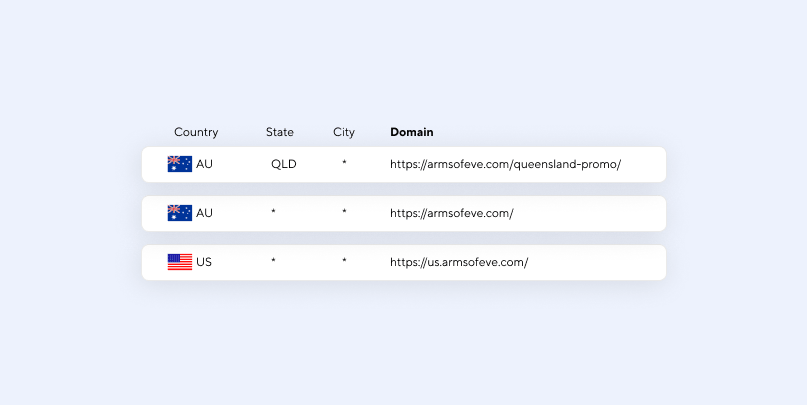Click the AU code next to https://armsofeve.com/
This screenshot has width=807, height=405.
204,213
